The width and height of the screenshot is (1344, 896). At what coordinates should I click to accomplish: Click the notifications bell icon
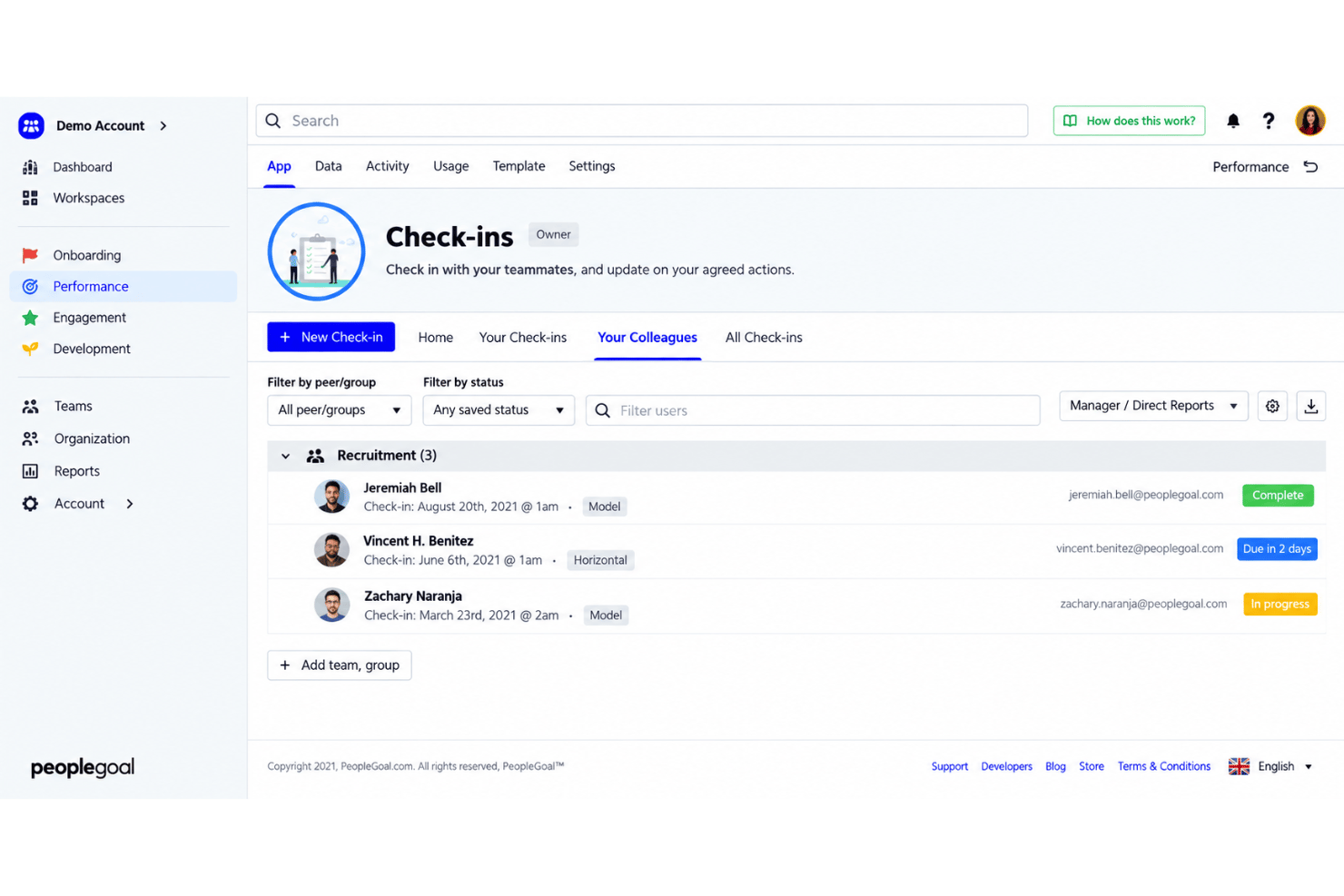(x=1233, y=121)
